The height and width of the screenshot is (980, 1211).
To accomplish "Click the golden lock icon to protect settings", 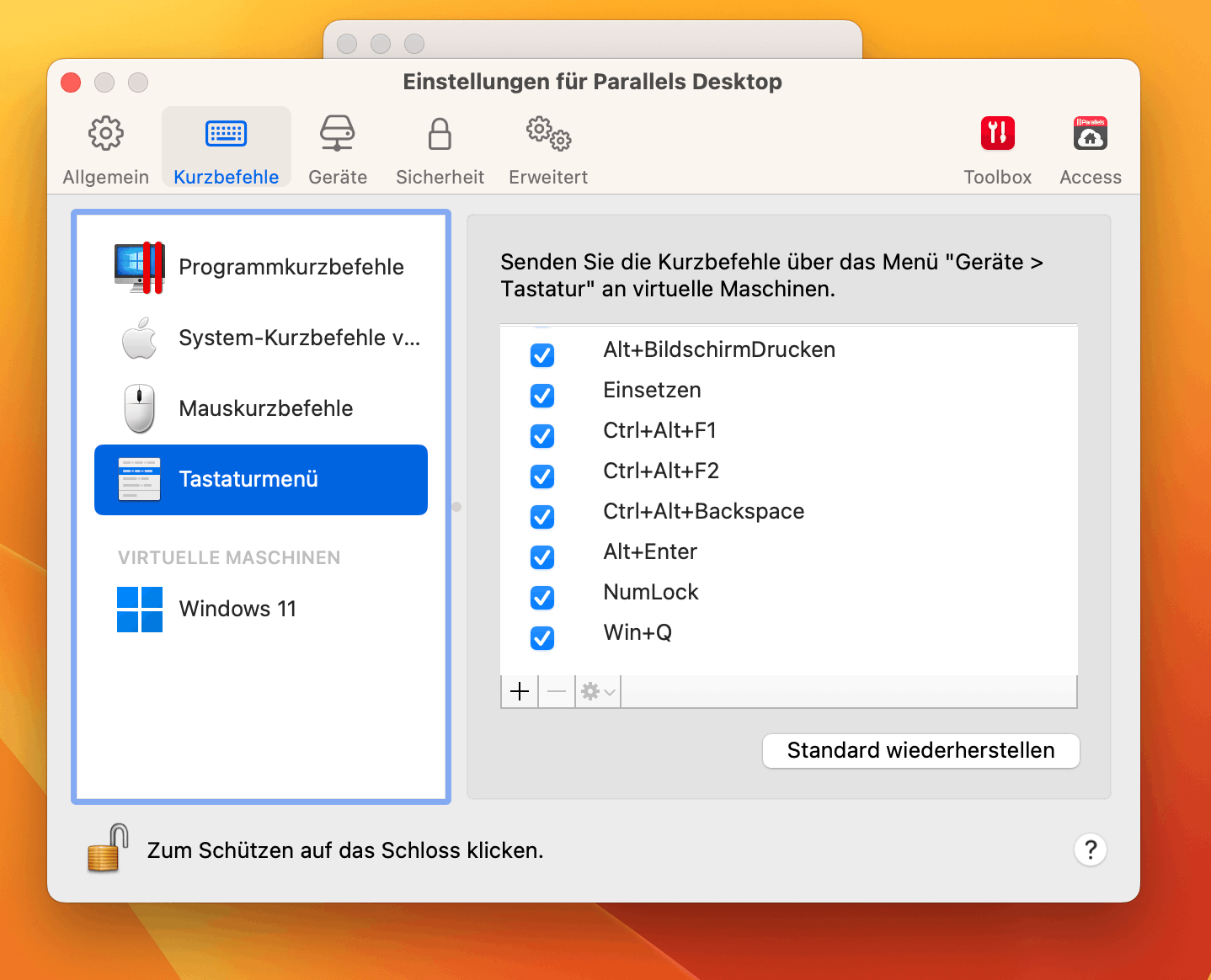I will pos(108,848).
